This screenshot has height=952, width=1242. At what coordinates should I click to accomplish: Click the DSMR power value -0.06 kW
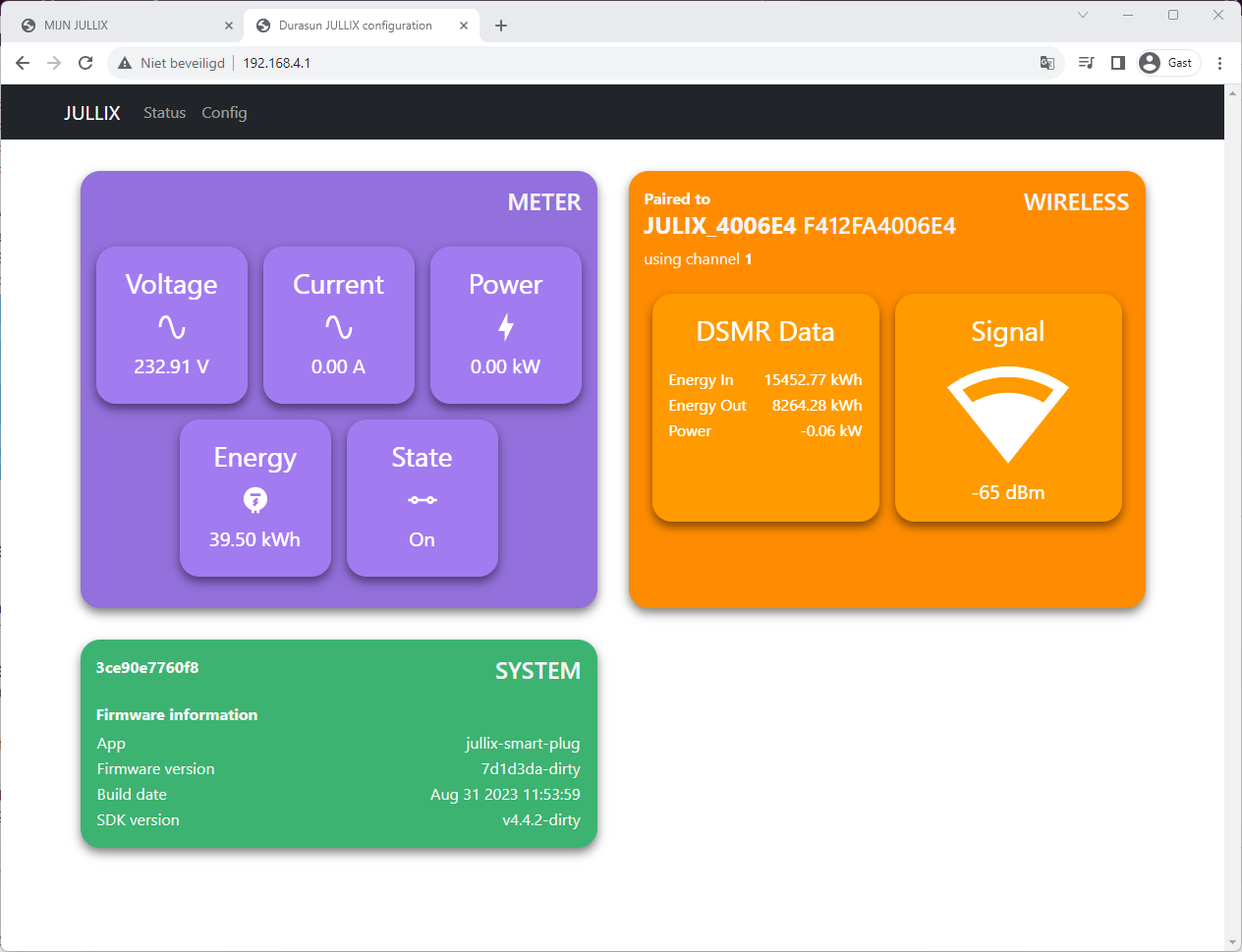[x=831, y=431]
